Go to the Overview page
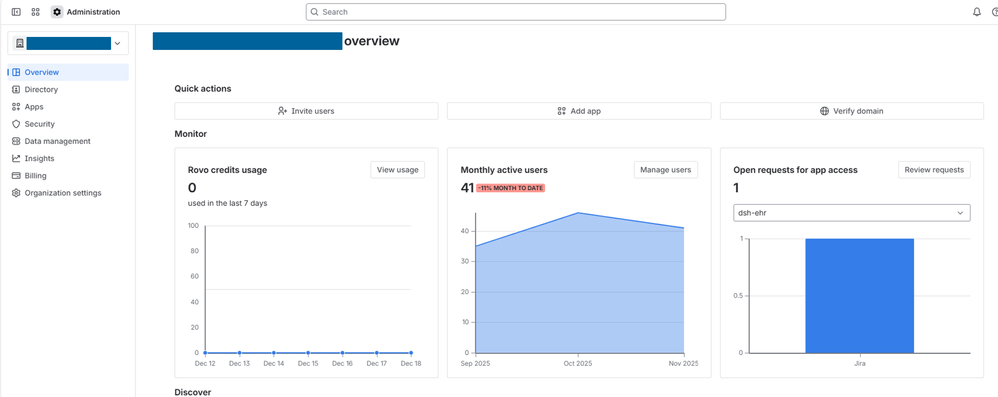Screen dimensions: 998x397 pos(68,73)
